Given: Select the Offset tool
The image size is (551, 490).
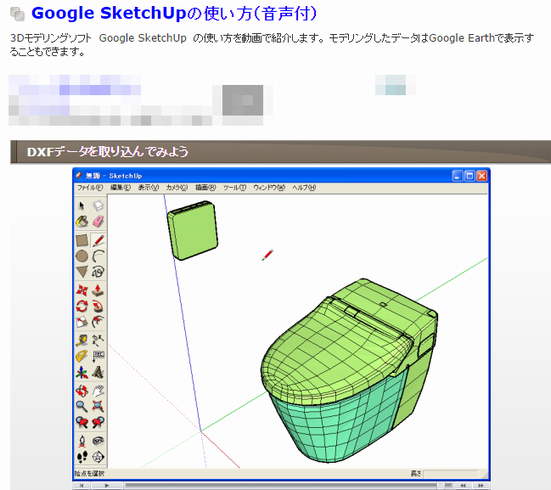Looking at the screenshot, I should [98, 321].
